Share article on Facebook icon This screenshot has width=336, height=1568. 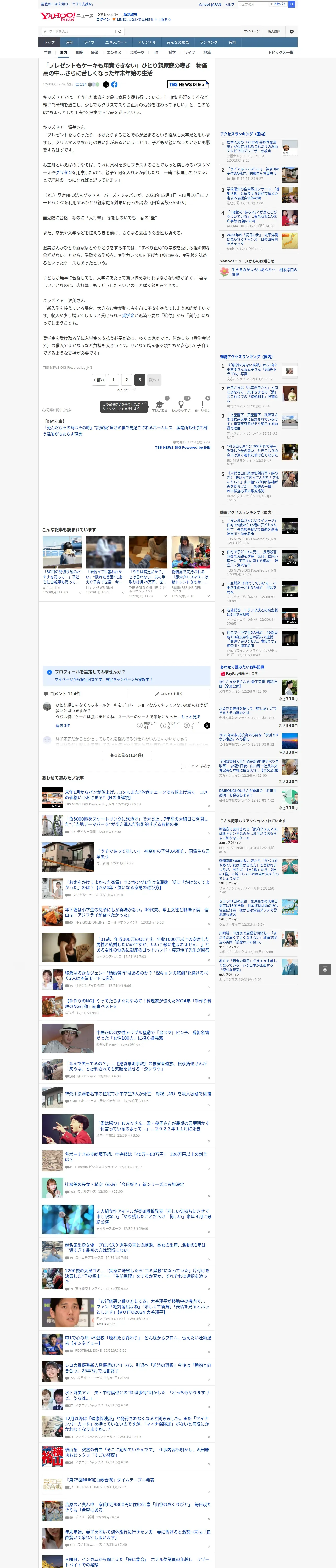[x=114, y=85]
